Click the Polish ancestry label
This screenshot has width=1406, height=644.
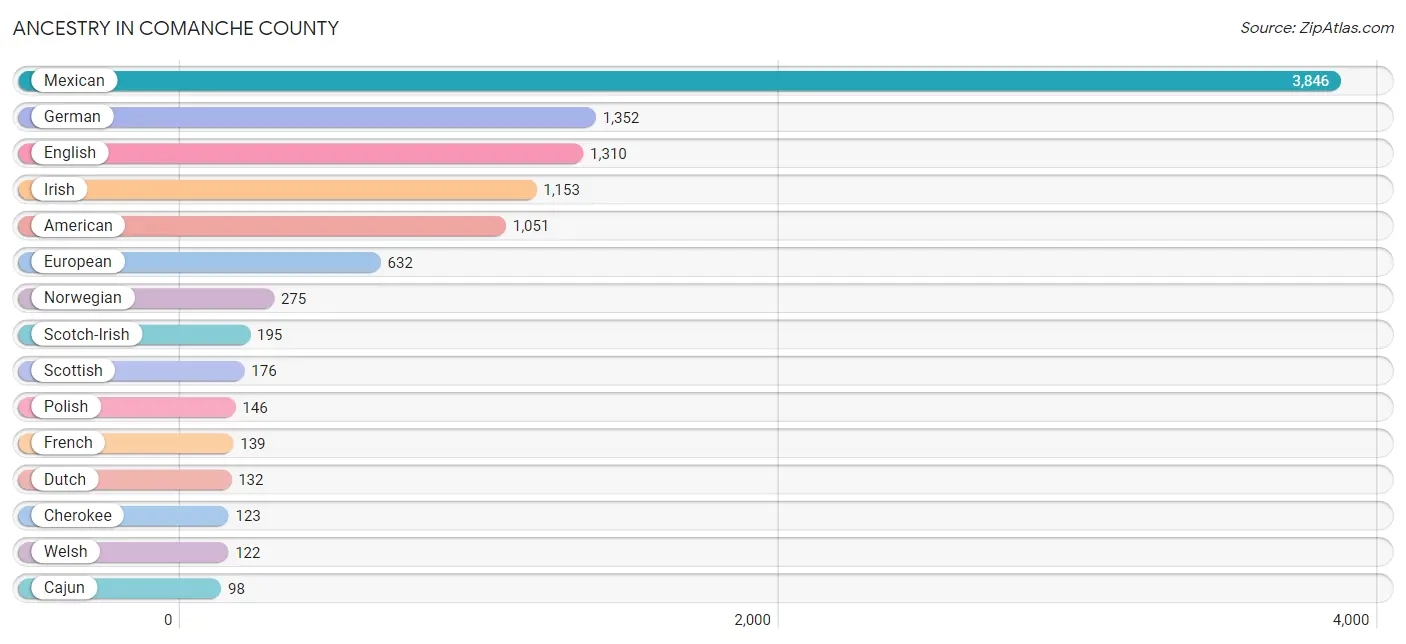point(66,407)
